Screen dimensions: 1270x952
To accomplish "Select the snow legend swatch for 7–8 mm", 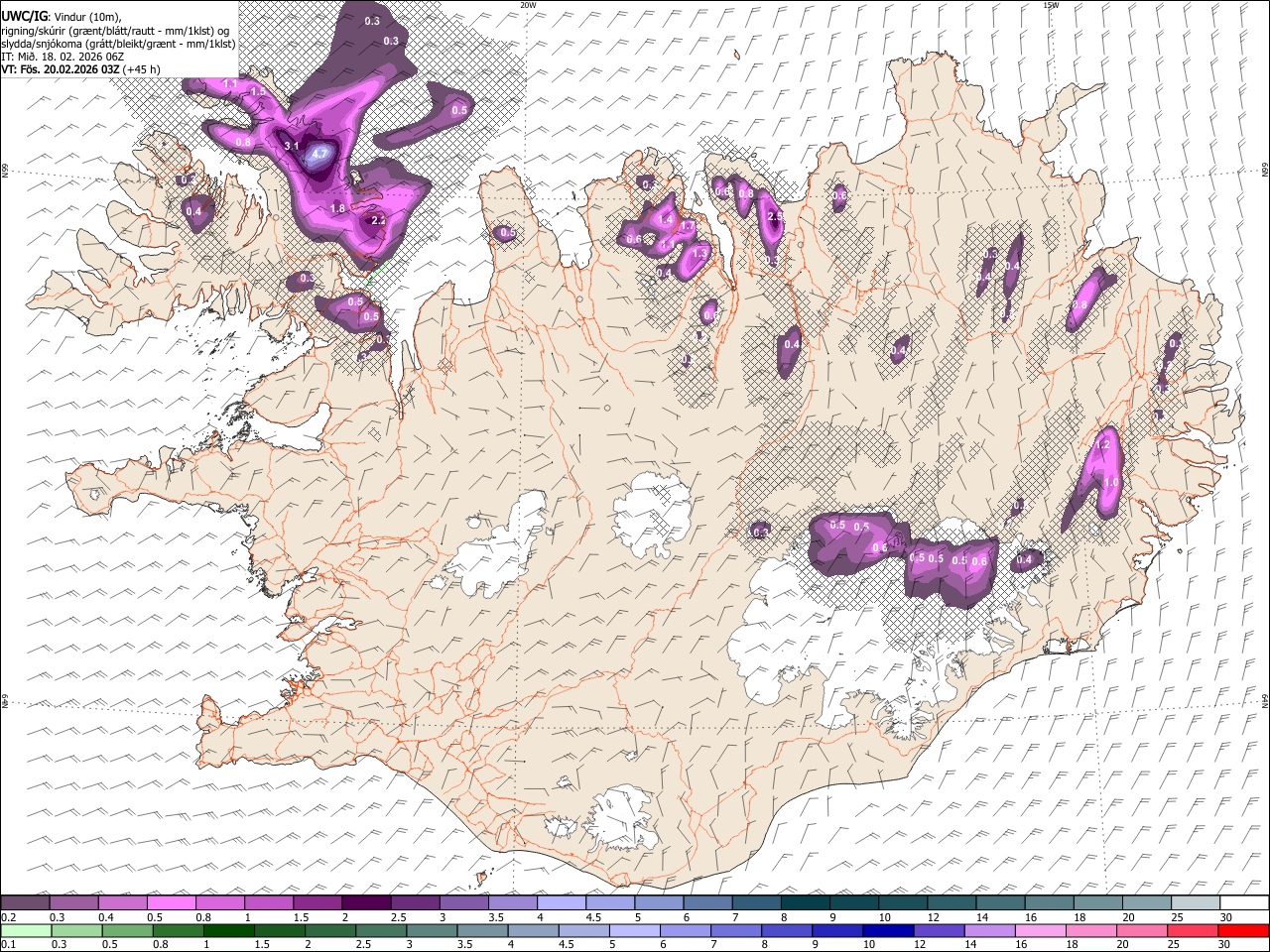I will coord(756,903).
